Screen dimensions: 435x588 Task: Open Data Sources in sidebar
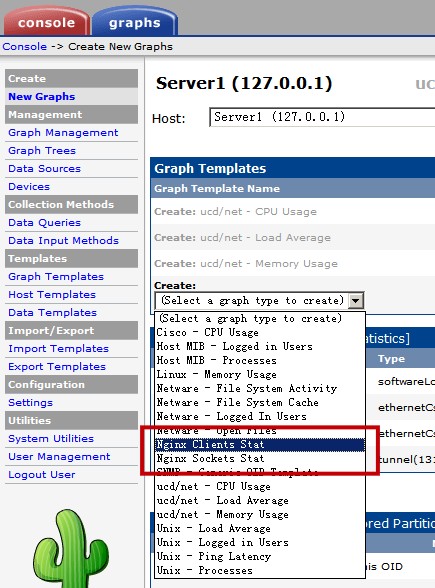point(44,169)
